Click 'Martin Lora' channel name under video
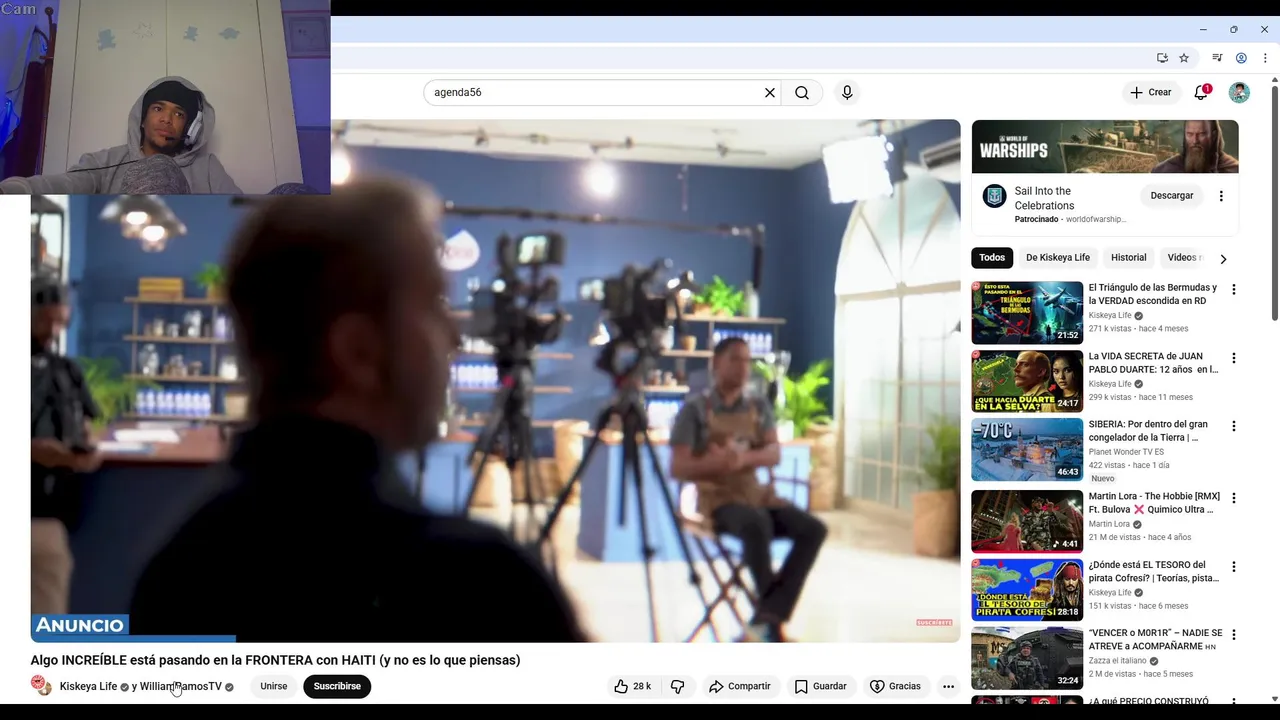The height and width of the screenshot is (720, 1280). [x=1109, y=524]
